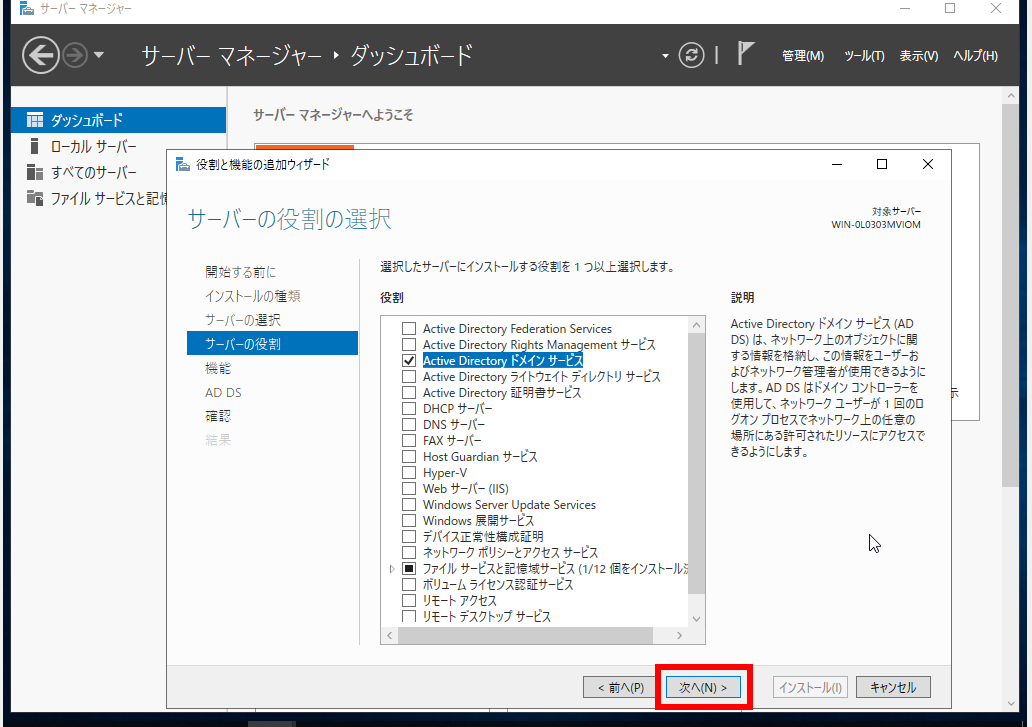1032x727 pixels.
Task: Open the ヘルプ(H) menu
Action: click(975, 56)
